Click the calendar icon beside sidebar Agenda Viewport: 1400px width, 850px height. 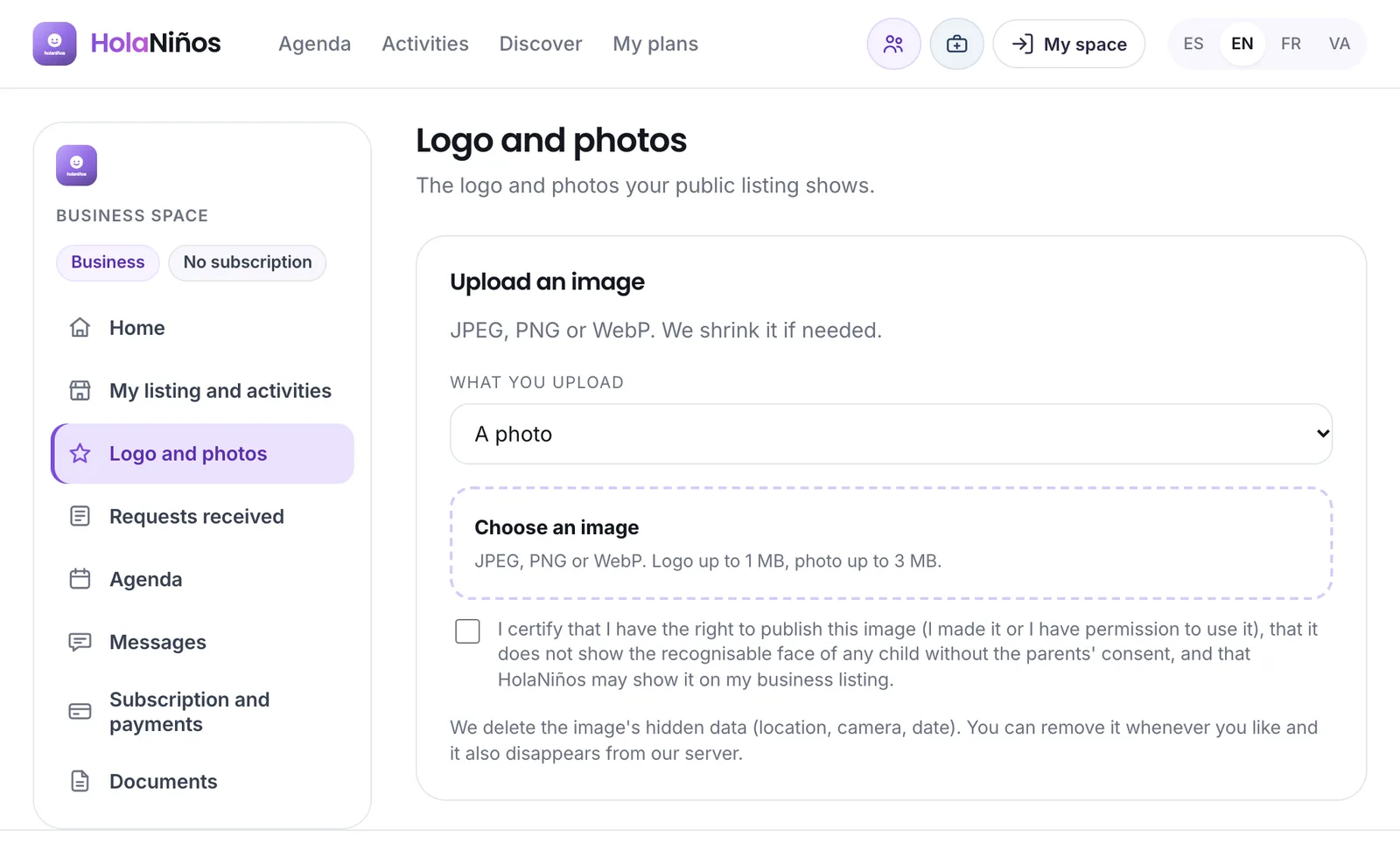pos(80,580)
